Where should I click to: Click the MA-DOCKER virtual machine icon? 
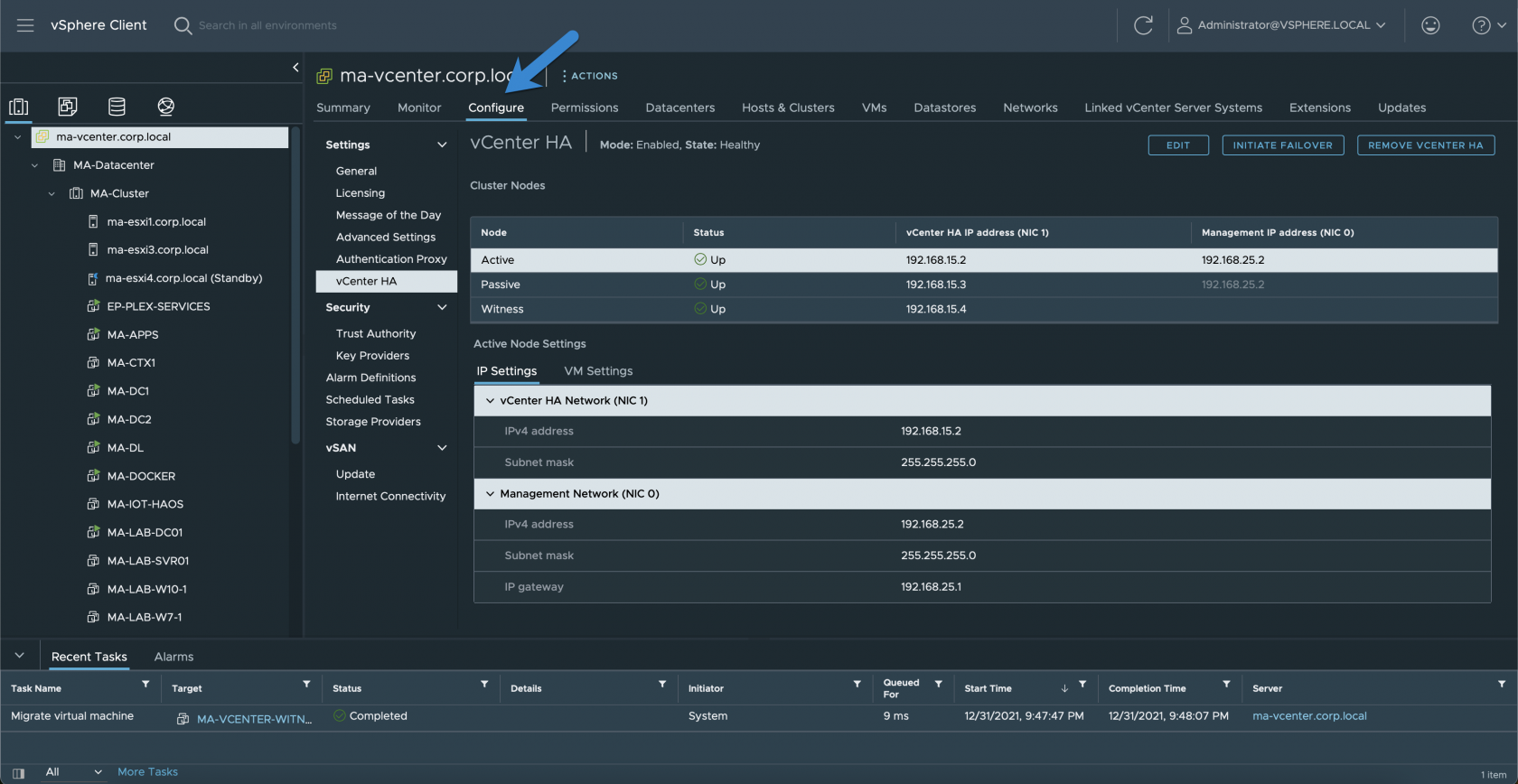click(93, 476)
